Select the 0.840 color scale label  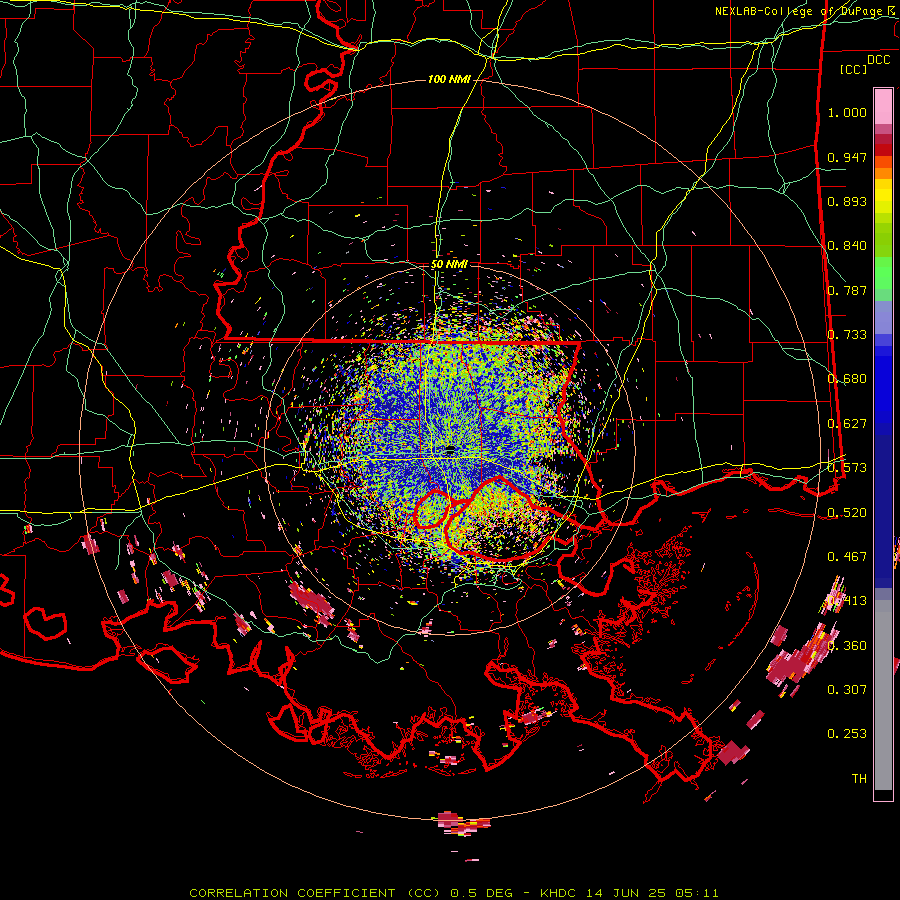[847, 246]
